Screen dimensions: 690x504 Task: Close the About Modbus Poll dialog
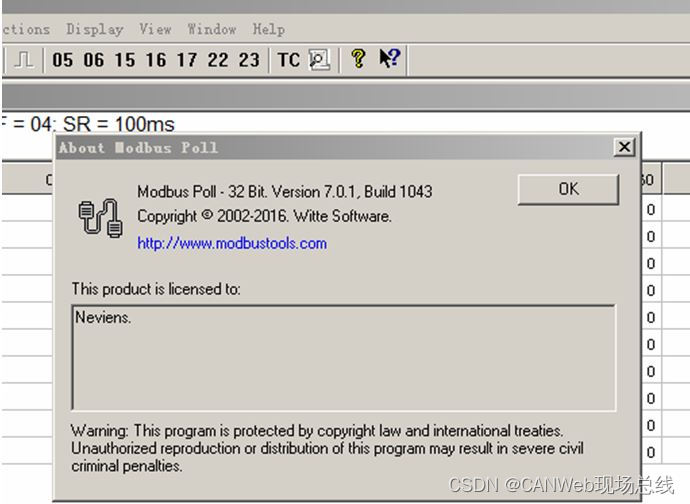tap(624, 147)
